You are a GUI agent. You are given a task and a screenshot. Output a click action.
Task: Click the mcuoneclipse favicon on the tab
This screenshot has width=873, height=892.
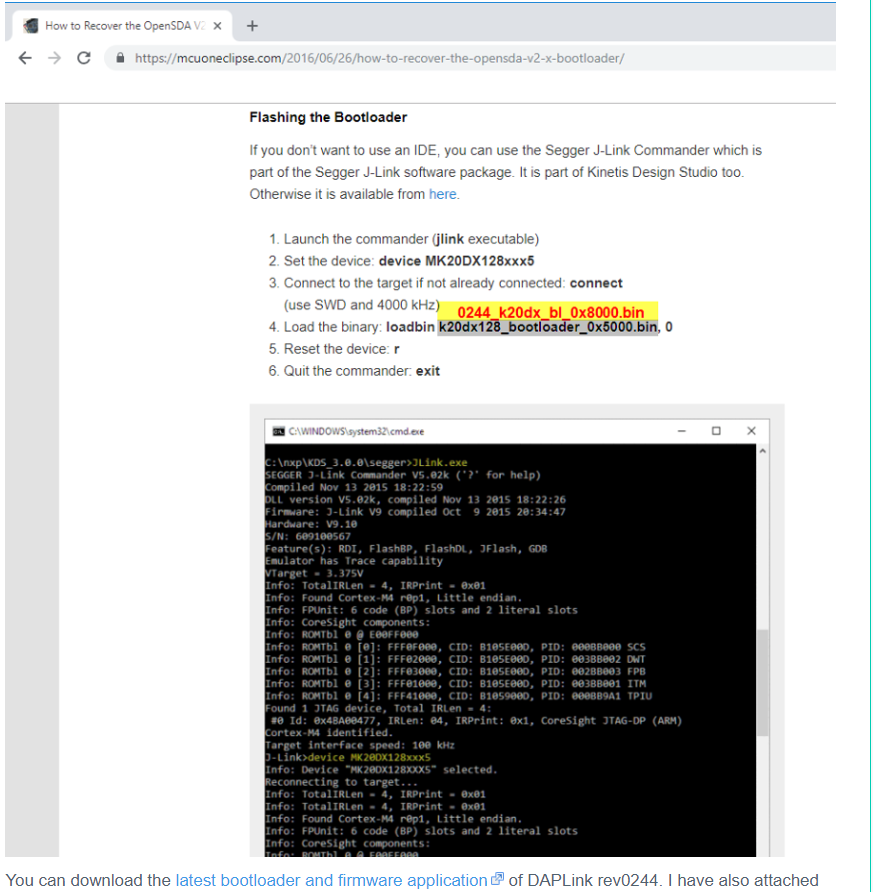tap(31, 26)
